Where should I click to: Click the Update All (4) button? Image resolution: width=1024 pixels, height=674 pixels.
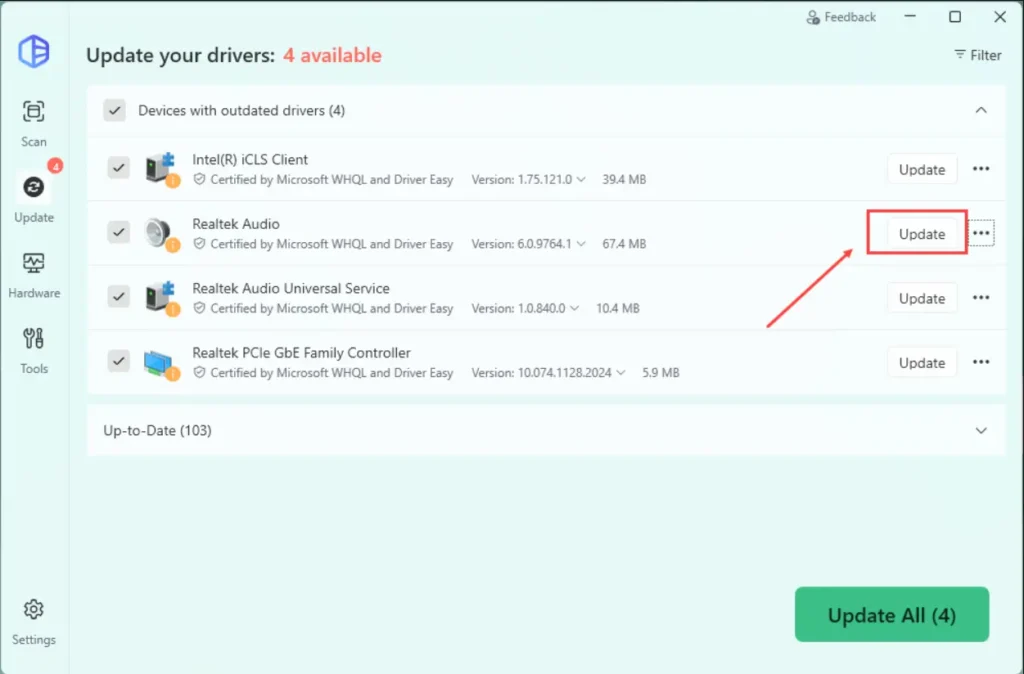click(891, 614)
